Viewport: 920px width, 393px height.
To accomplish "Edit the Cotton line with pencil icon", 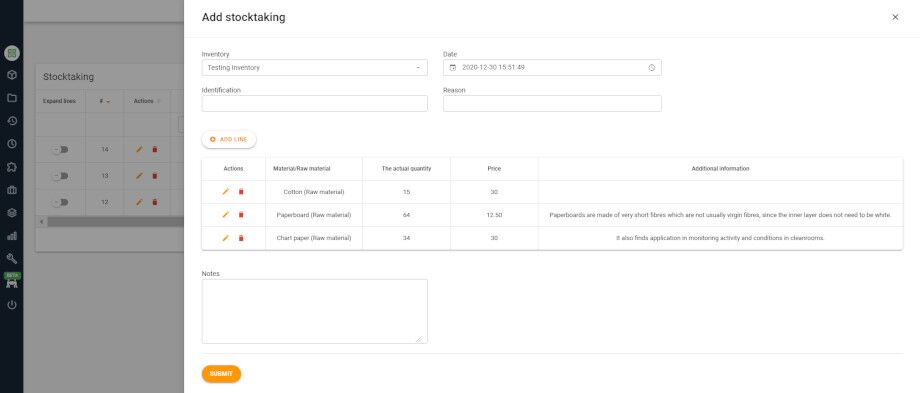I will pyautogui.click(x=225, y=192).
